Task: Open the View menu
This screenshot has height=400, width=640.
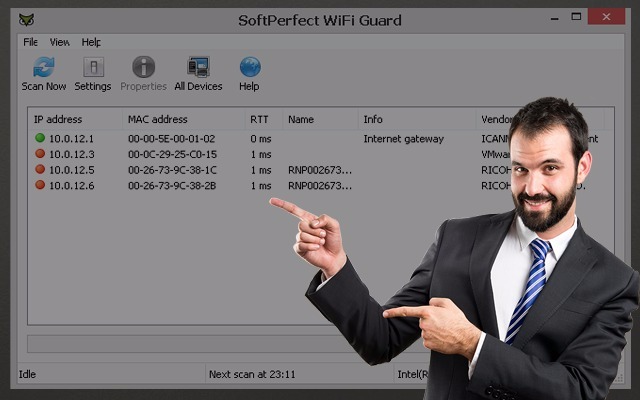Action: coord(60,42)
